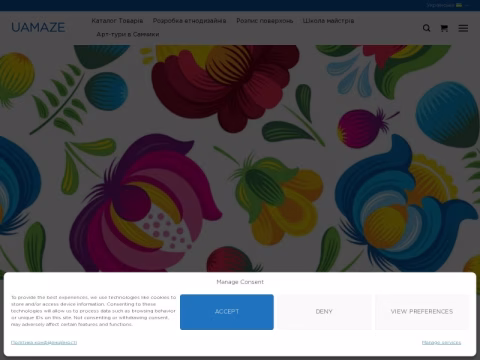Open the privacy policy link in consent banner
480x360 pixels.
click(x=44, y=342)
